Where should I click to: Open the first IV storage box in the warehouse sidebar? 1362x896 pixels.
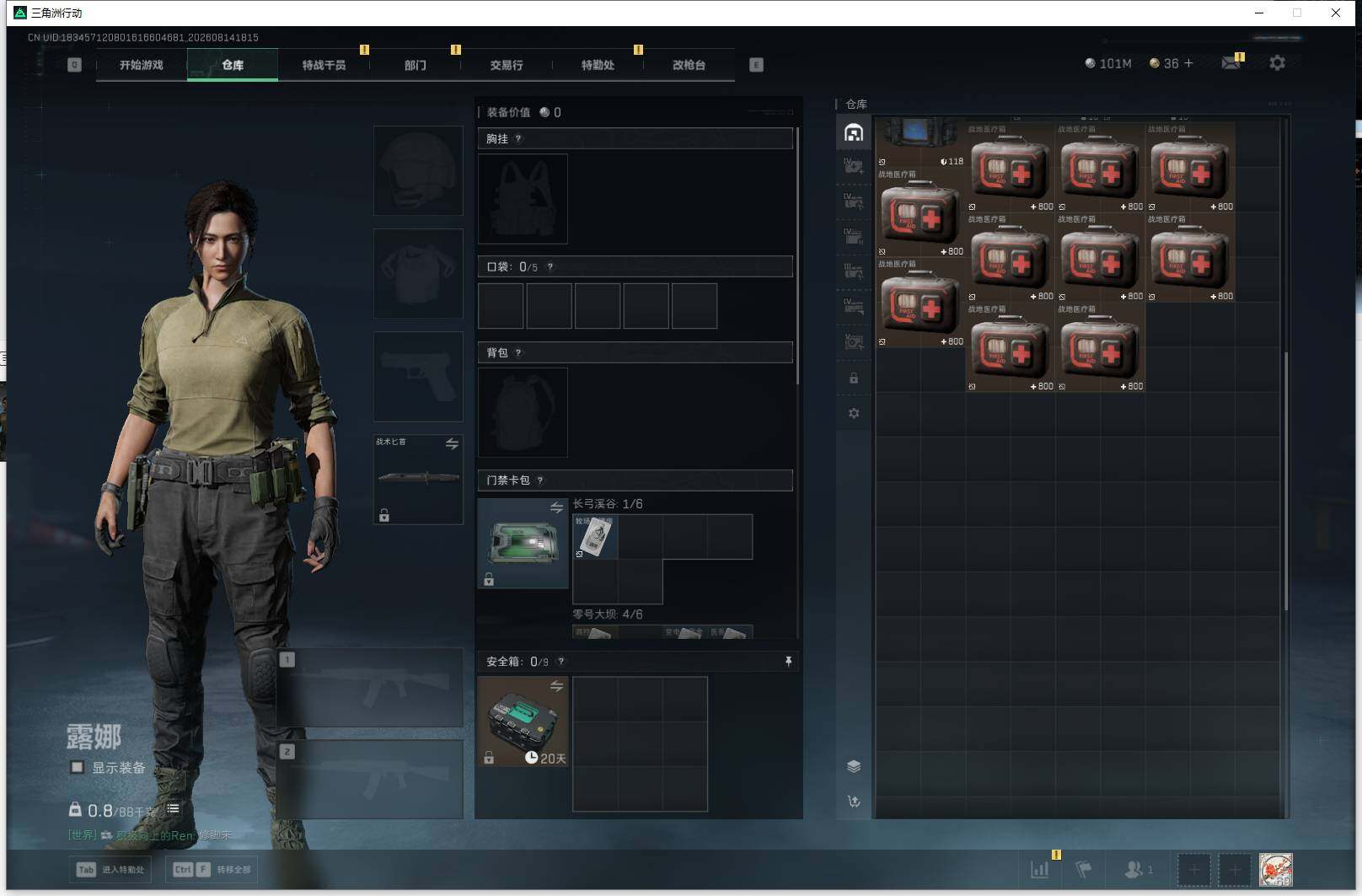pyautogui.click(x=854, y=165)
